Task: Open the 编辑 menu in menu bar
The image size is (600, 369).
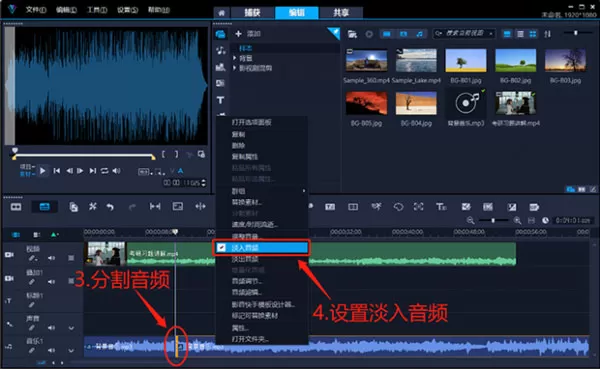Action: (x=66, y=10)
